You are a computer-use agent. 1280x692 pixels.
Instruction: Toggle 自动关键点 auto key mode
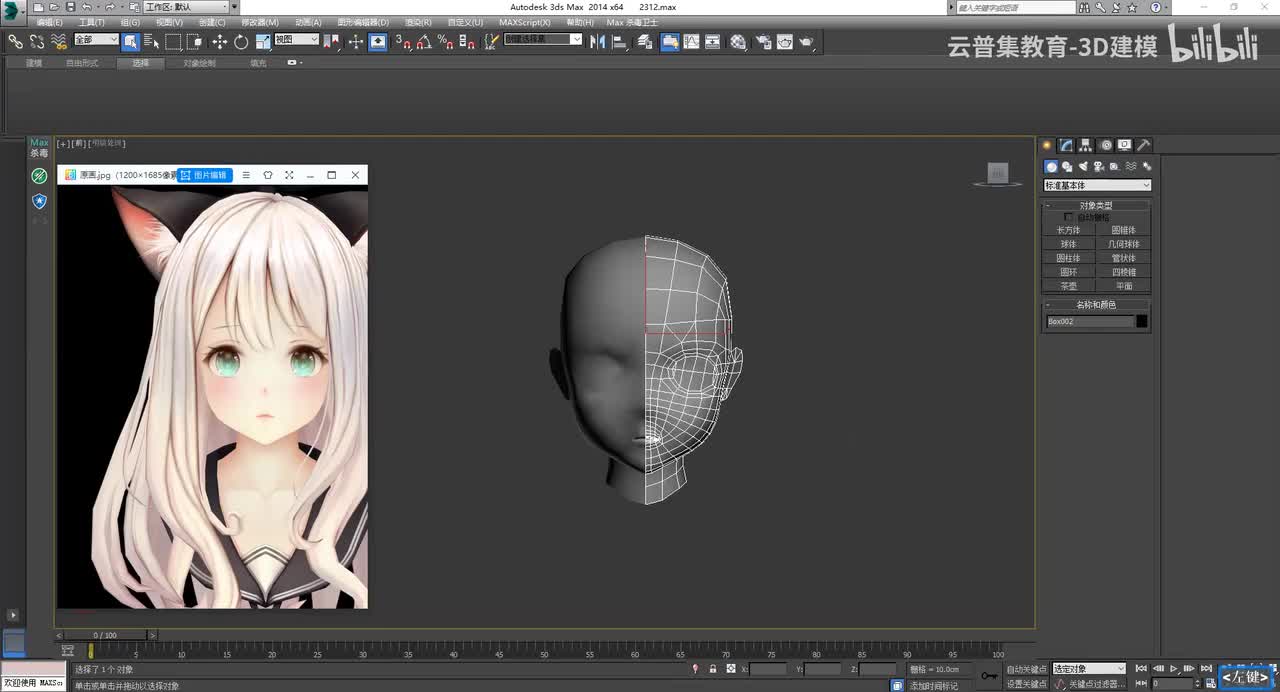click(1026, 669)
